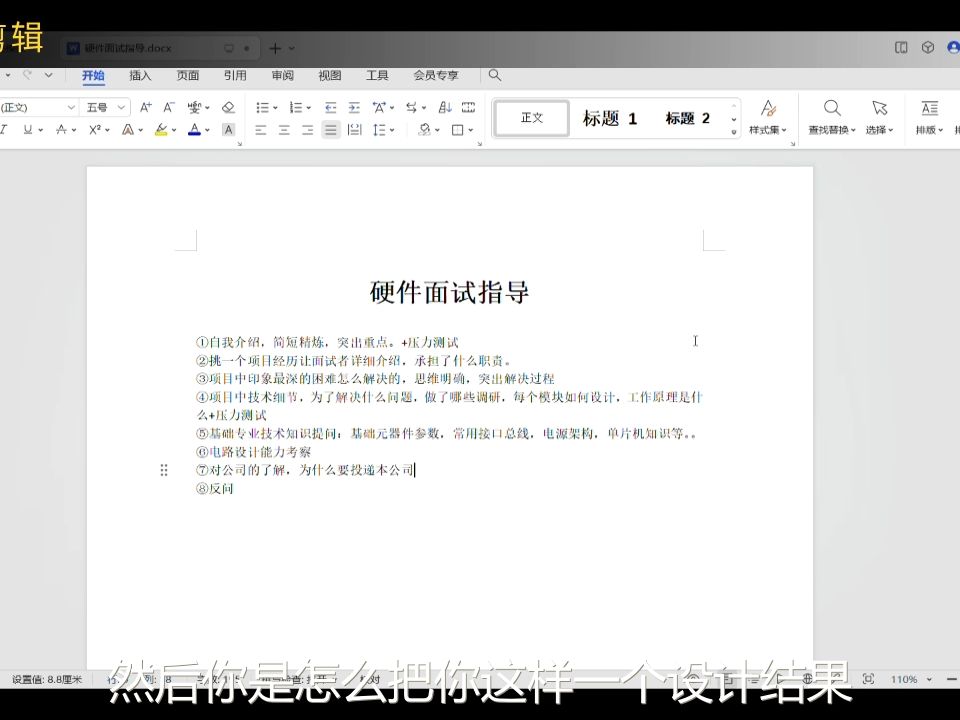Toggle superscript X² formatting

click(x=95, y=130)
